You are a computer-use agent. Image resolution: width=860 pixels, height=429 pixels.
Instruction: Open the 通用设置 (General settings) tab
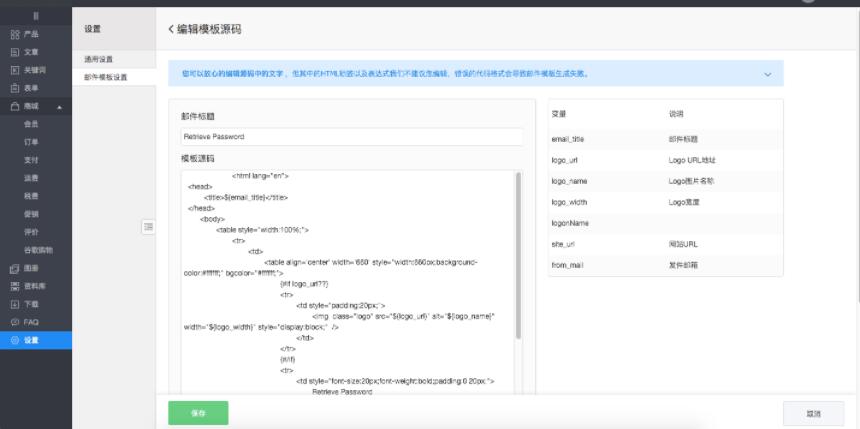click(x=99, y=60)
